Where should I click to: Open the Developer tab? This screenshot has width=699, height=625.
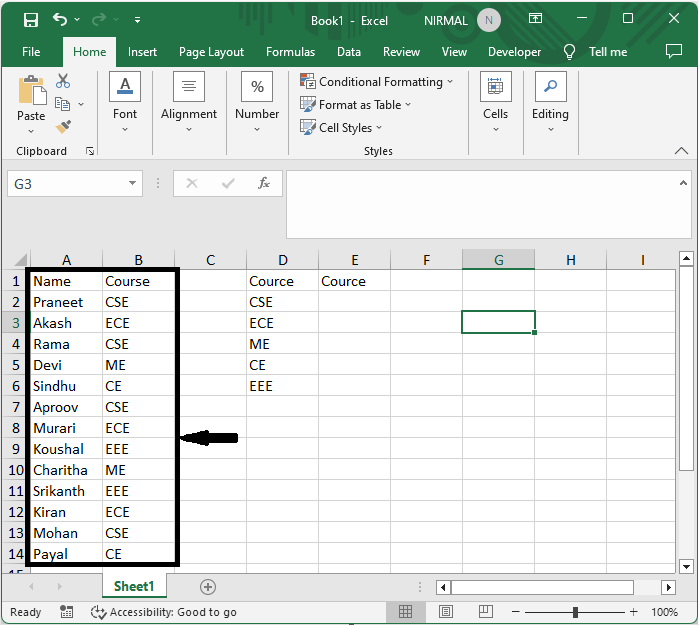514,52
